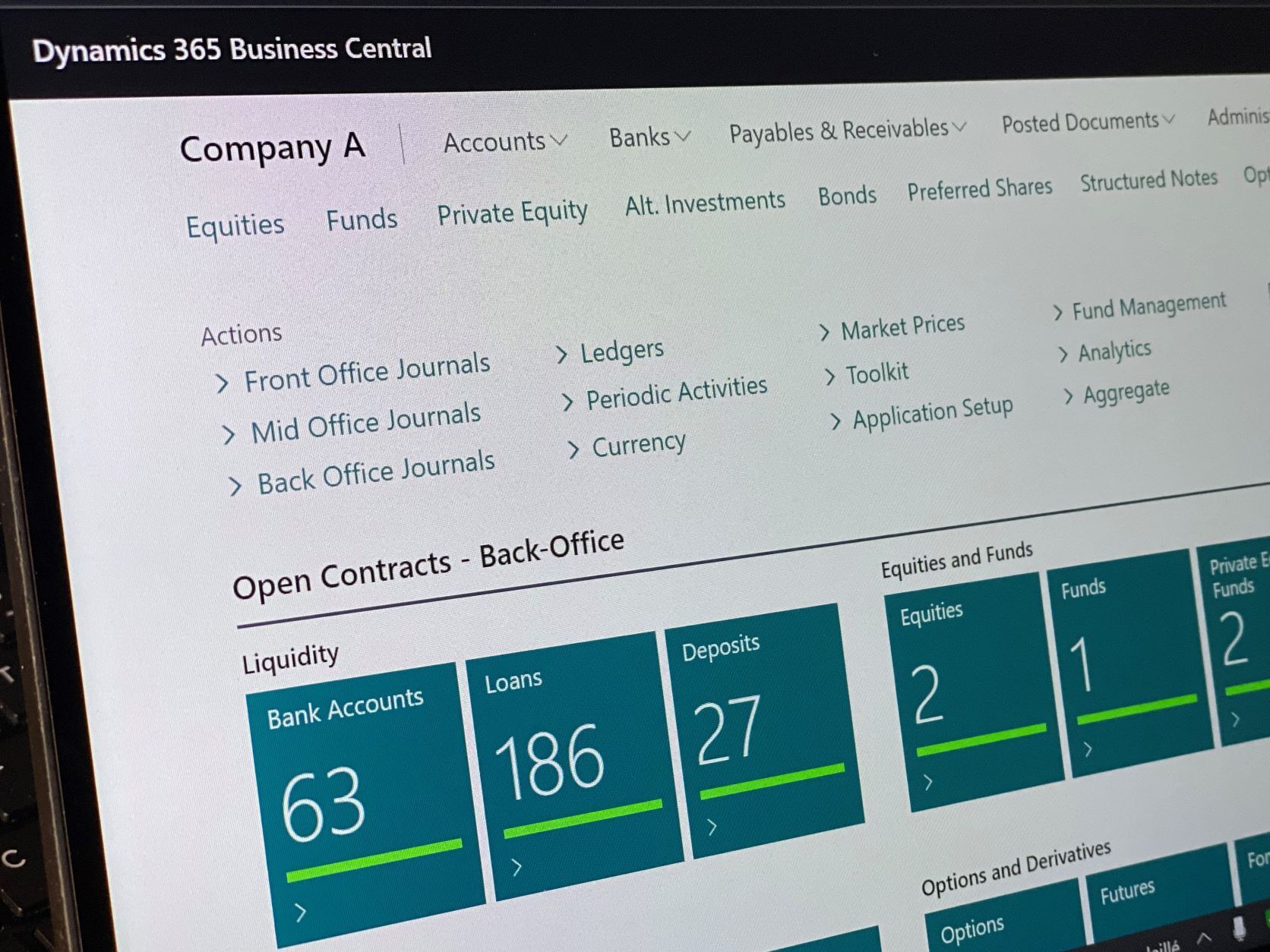This screenshot has height=952, width=1270.
Task: Click the chevron arrow on Funds tile
Action: coord(1088,750)
